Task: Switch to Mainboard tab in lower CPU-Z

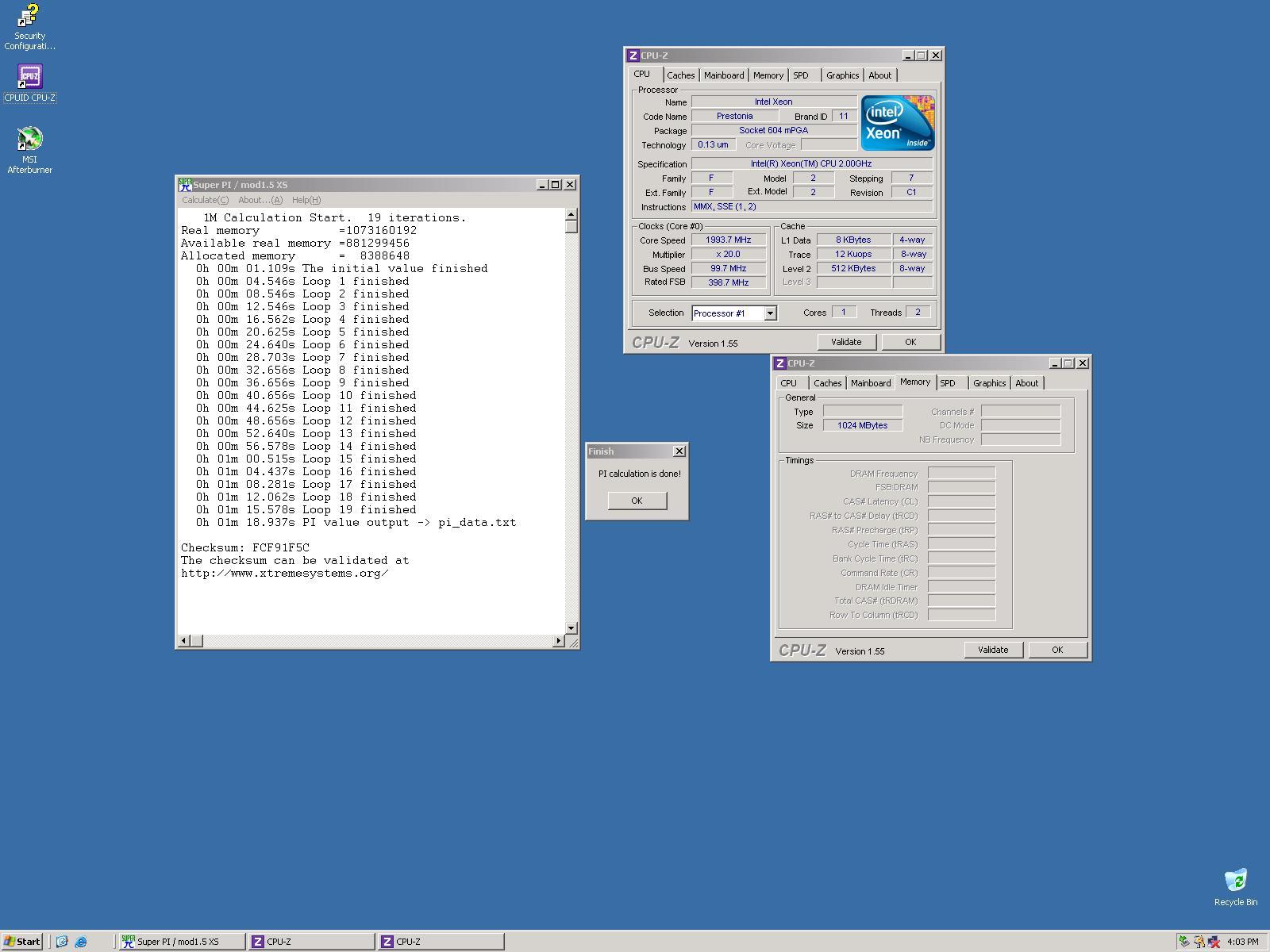Action: point(871,383)
